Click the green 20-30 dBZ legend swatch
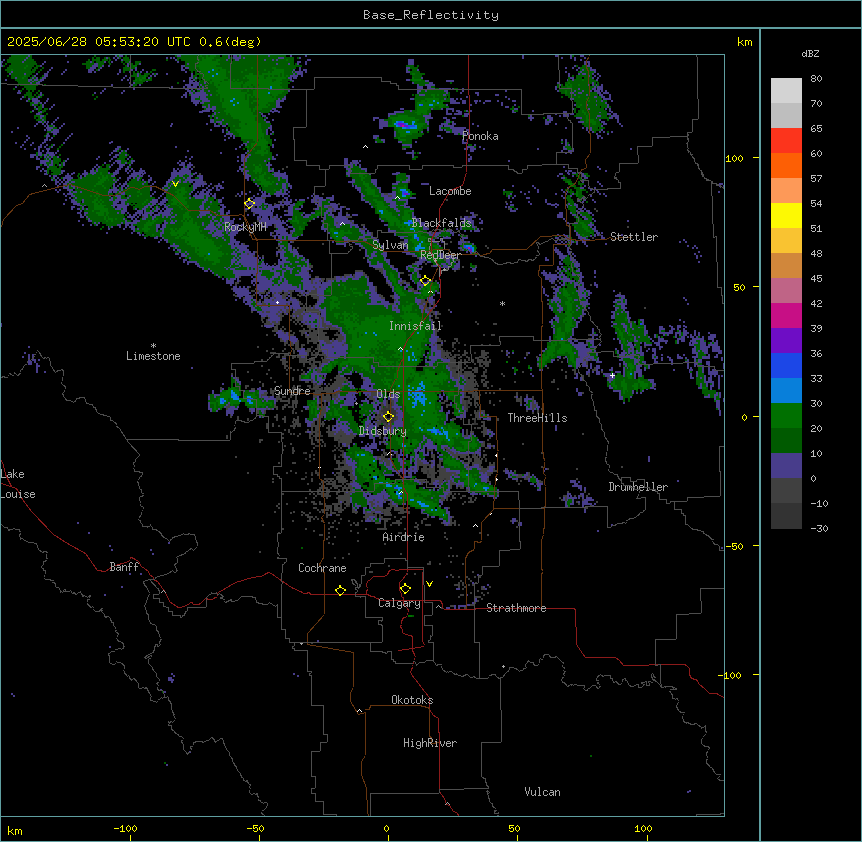This screenshot has height=842, width=862. tap(786, 416)
